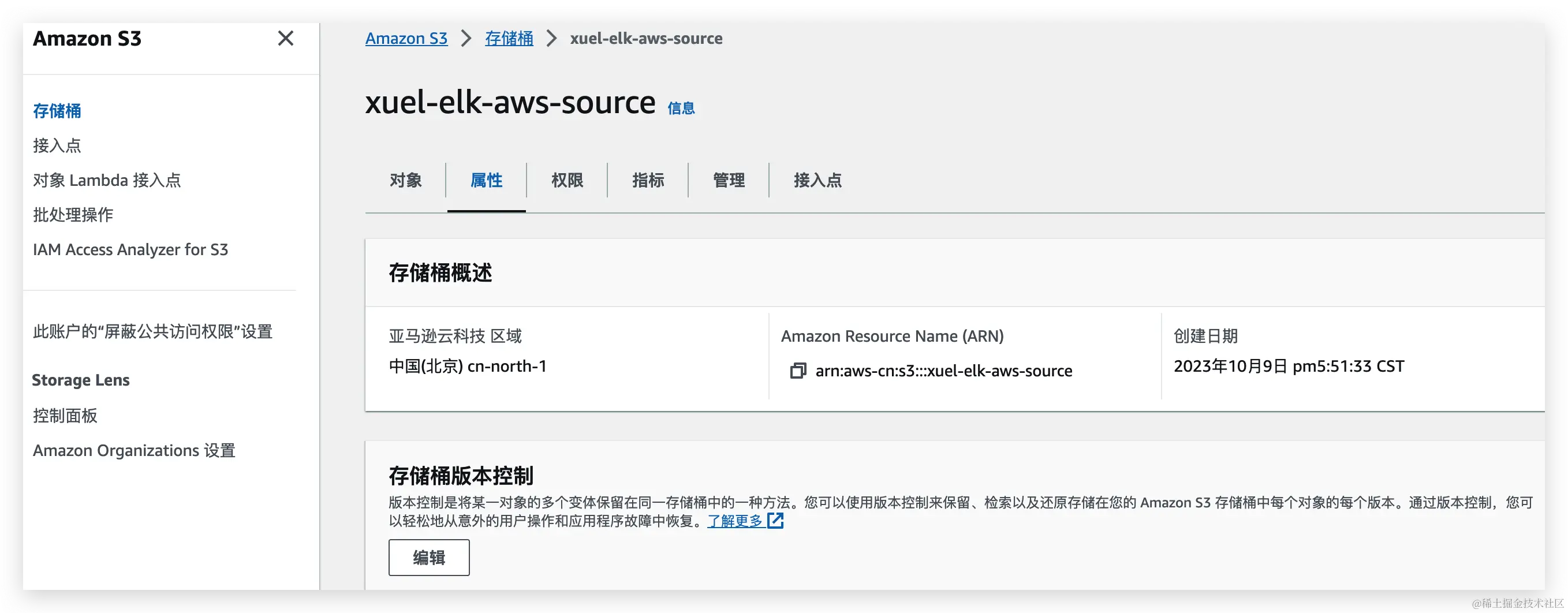
Task: Select the 属性 tab
Action: pyautogui.click(x=486, y=180)
